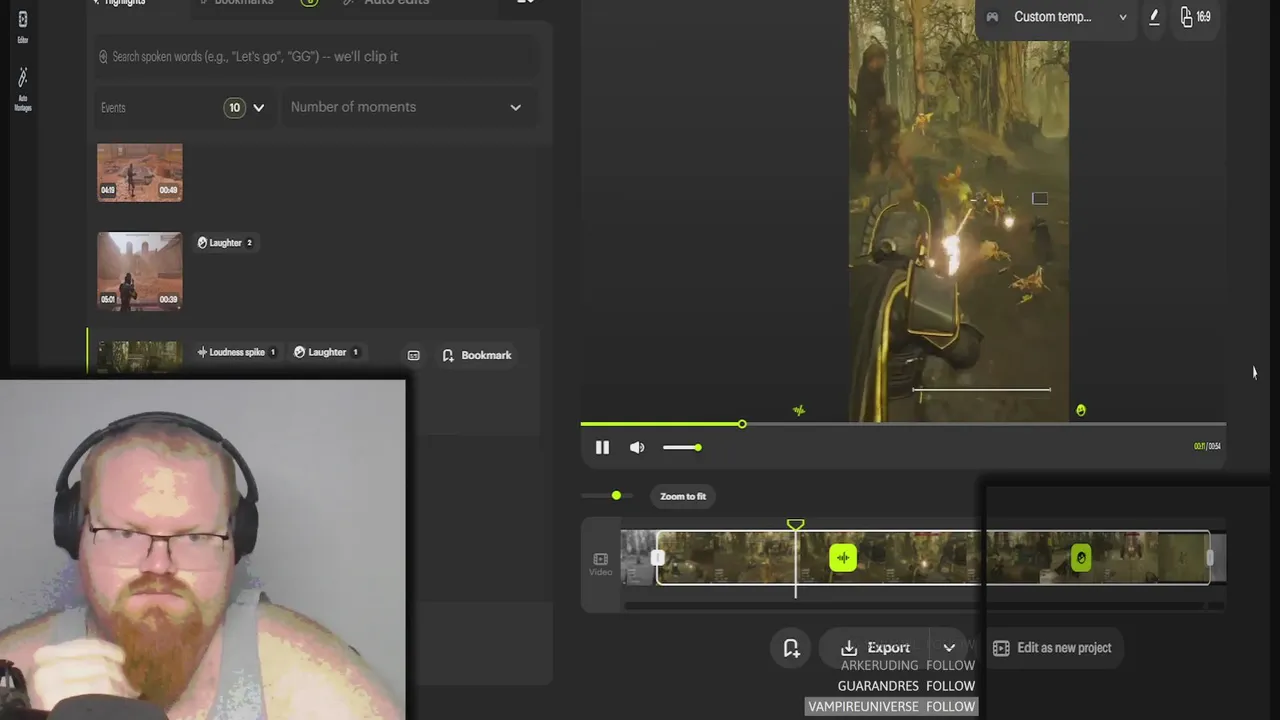Mute the video with speaker icon
Image resolution: width=1280 pixels, height=720 pixels.
pyautogui.click(x=637, y=447)
